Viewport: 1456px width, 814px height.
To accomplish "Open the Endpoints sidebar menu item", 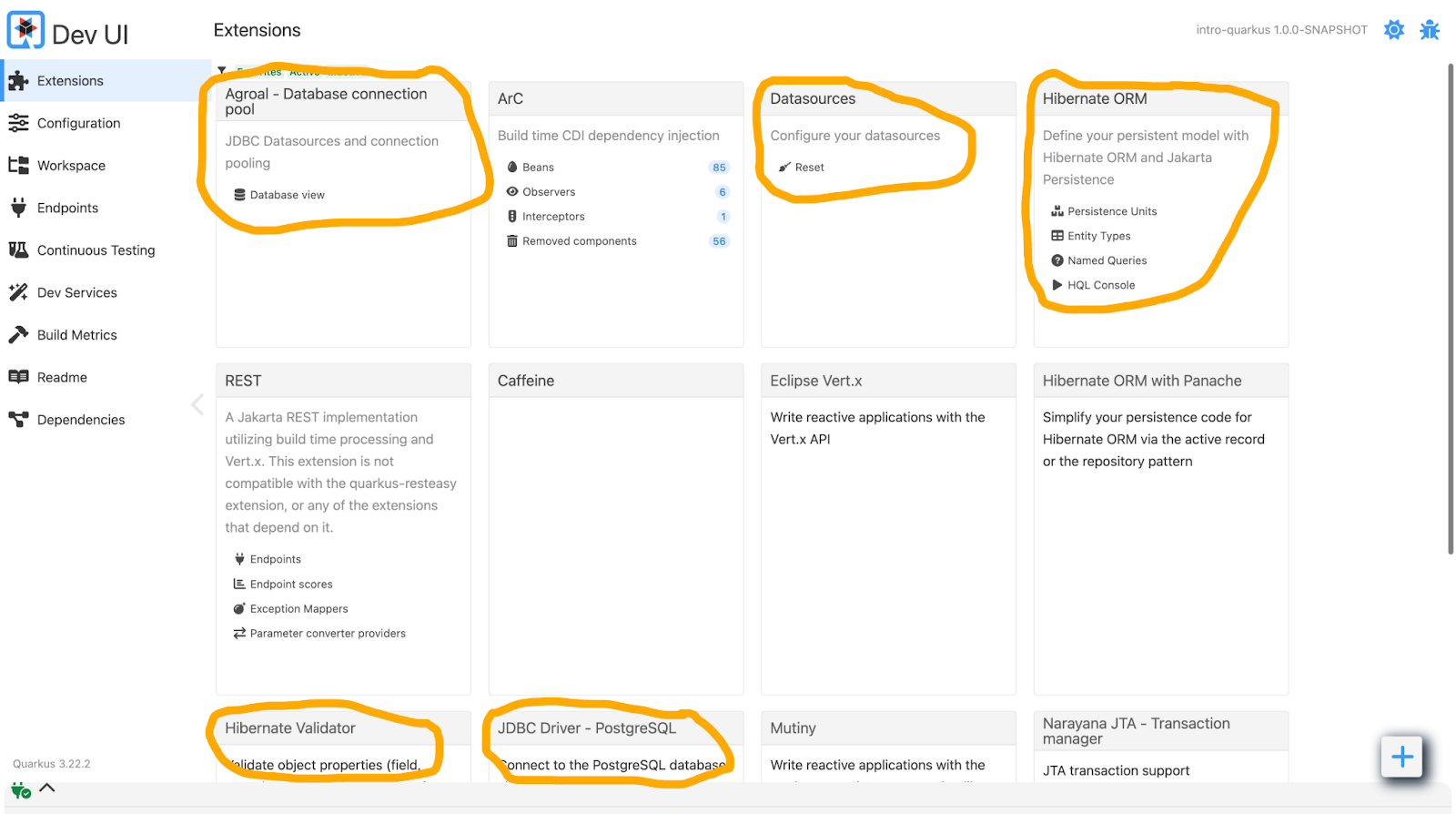I will coord(106,208).
